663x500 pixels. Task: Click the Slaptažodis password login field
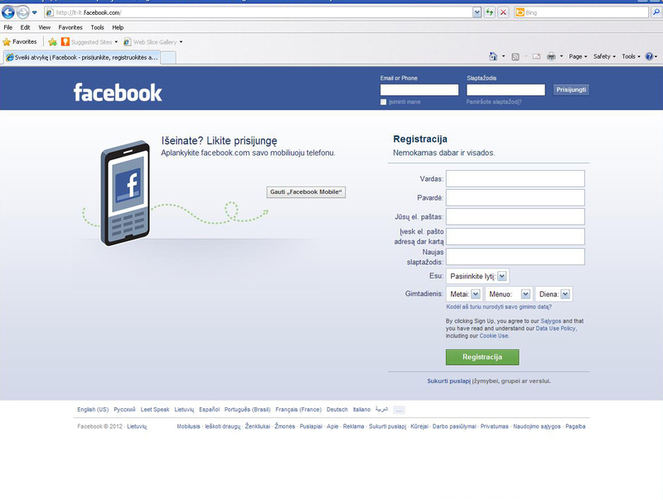tap(506, 90)
